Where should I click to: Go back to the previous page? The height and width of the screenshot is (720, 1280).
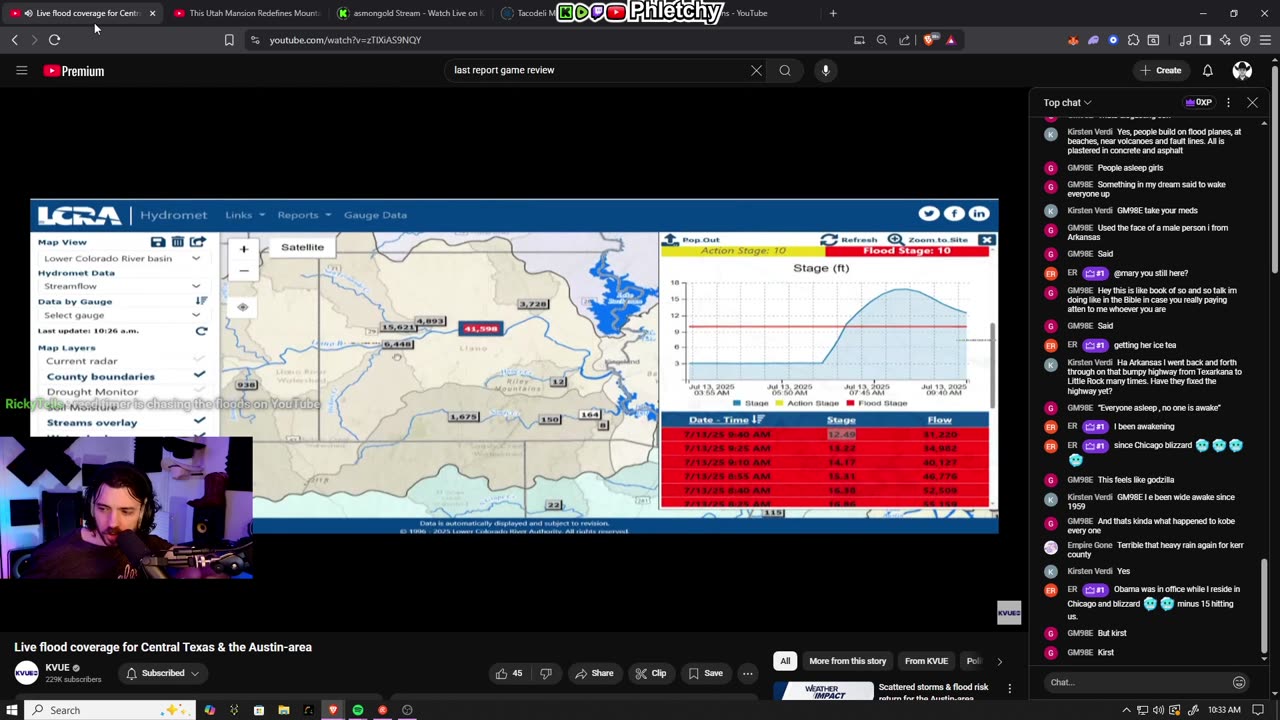(x=15, y=40)
